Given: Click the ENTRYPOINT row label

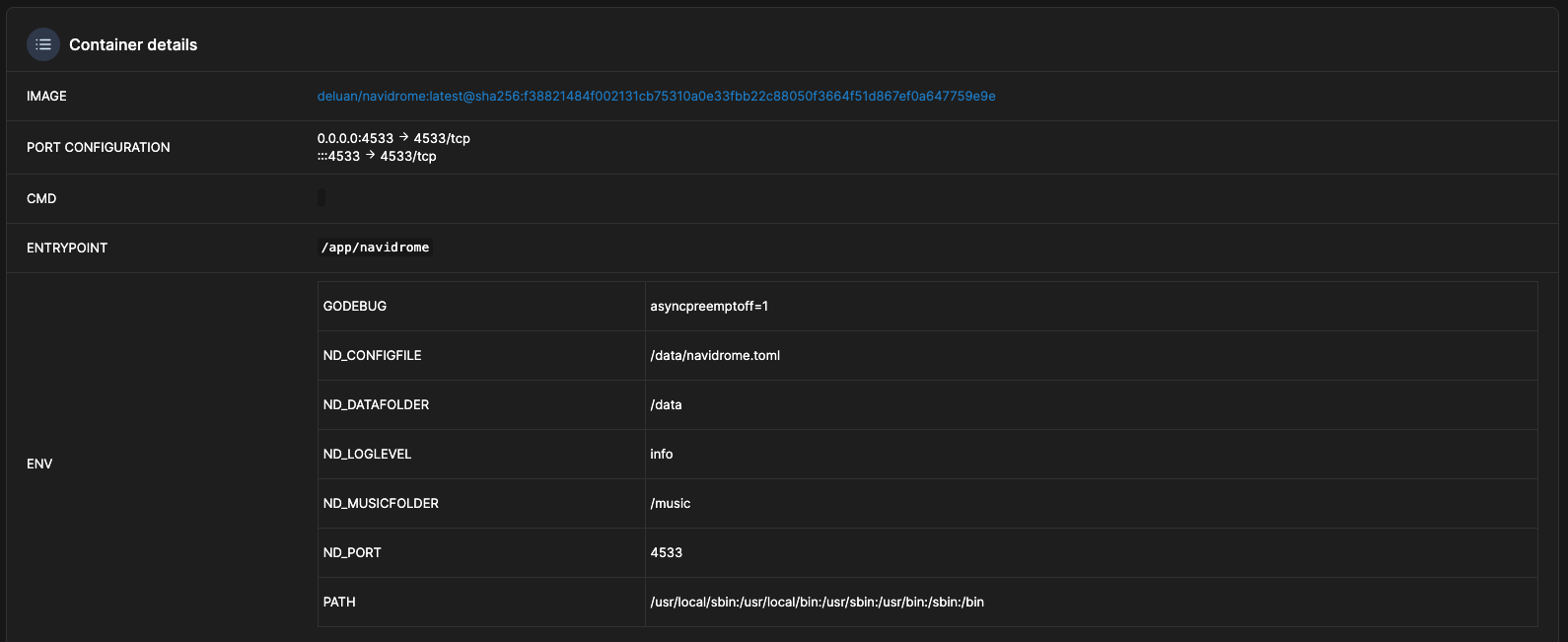Looking at the screenshot, I should [x=67, y=248].
